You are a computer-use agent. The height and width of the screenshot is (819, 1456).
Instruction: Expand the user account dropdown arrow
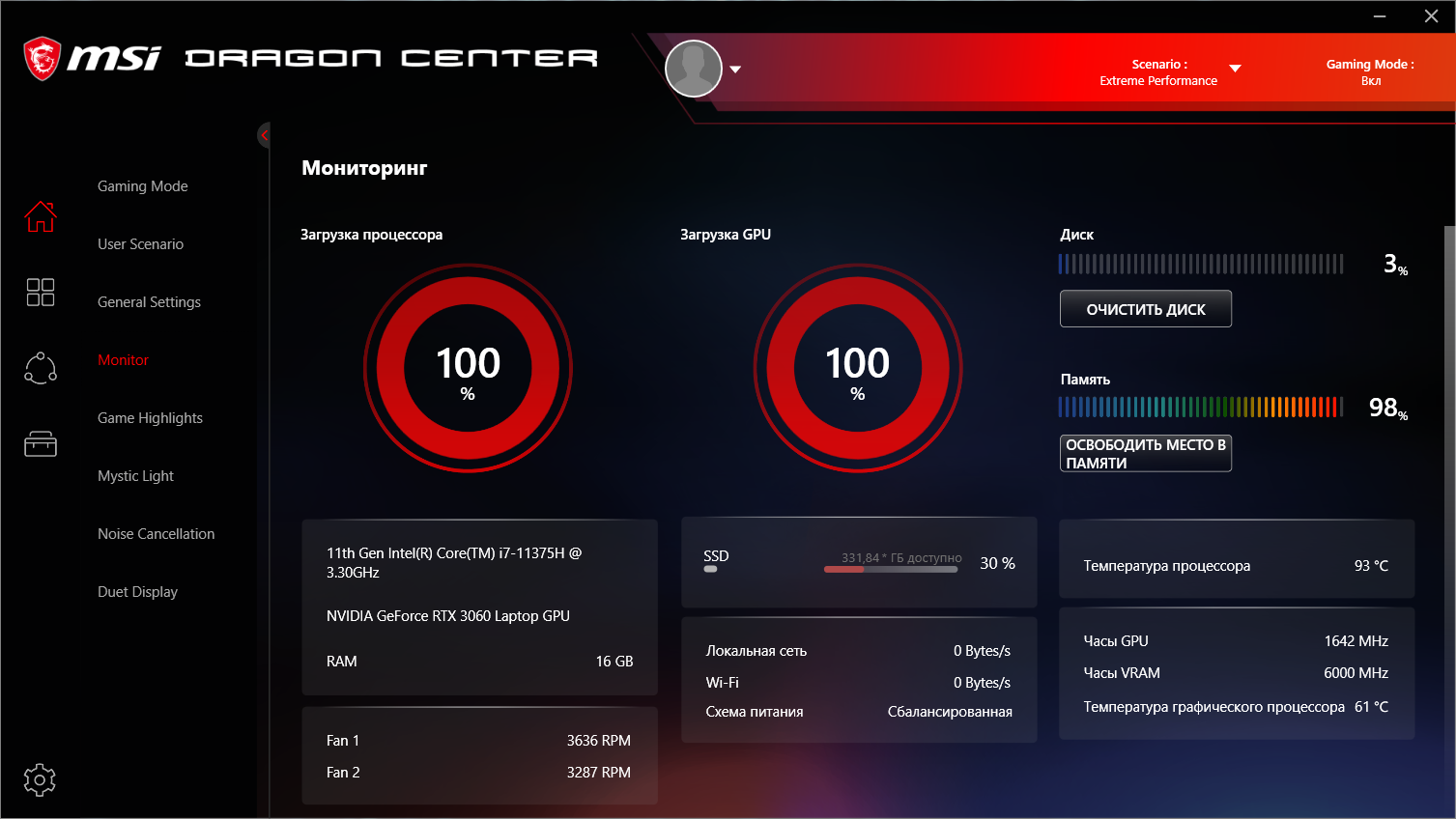(735, 70)
